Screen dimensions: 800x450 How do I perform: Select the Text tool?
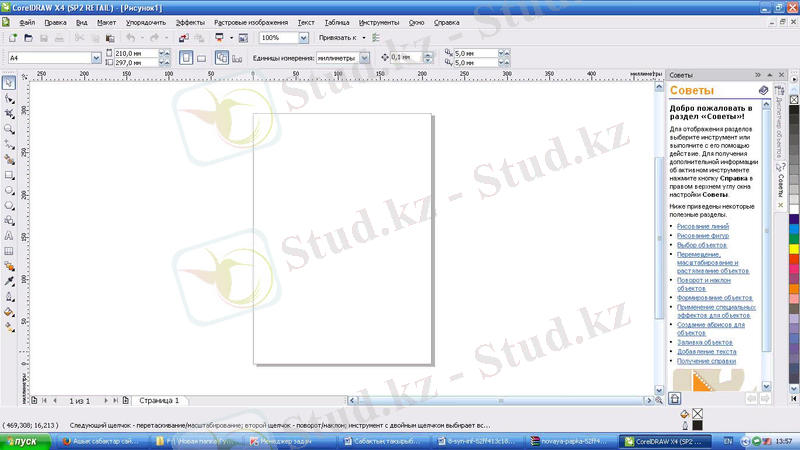click(x=9, y=235)
